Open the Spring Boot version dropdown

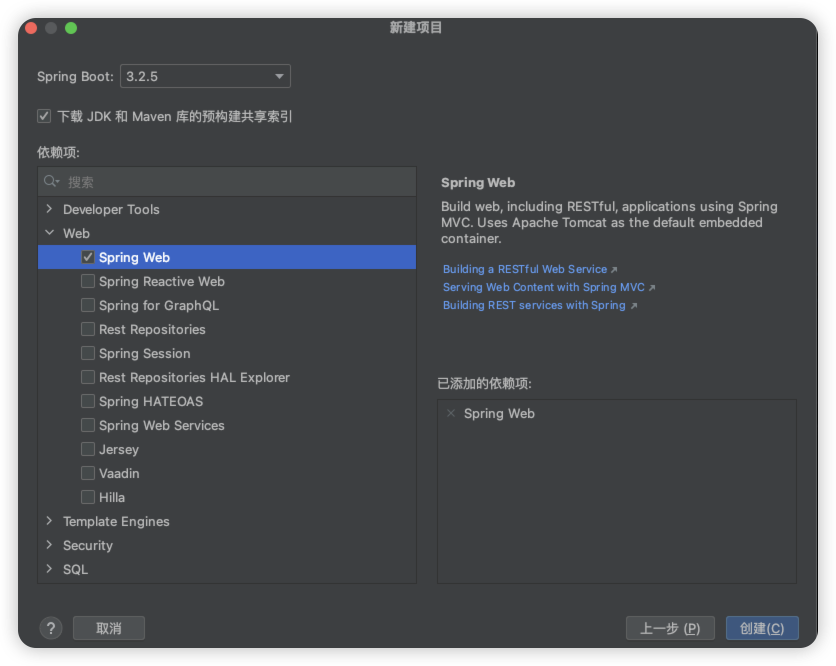(277, 76)
